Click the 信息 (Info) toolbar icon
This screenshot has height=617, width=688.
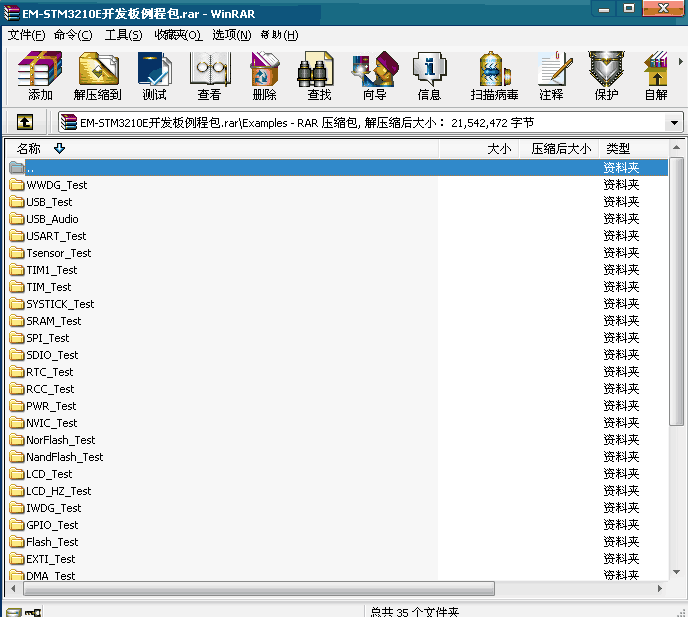click(x=429, y=75)
